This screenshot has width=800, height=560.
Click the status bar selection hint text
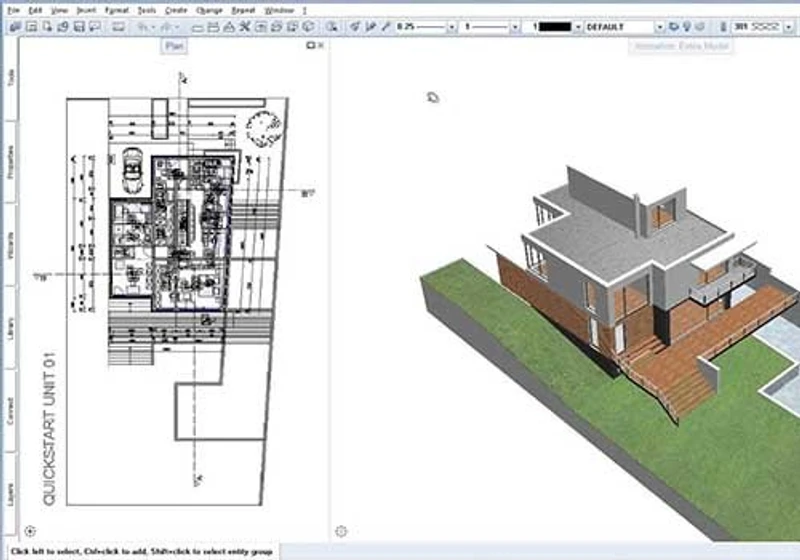click(142, 551)
